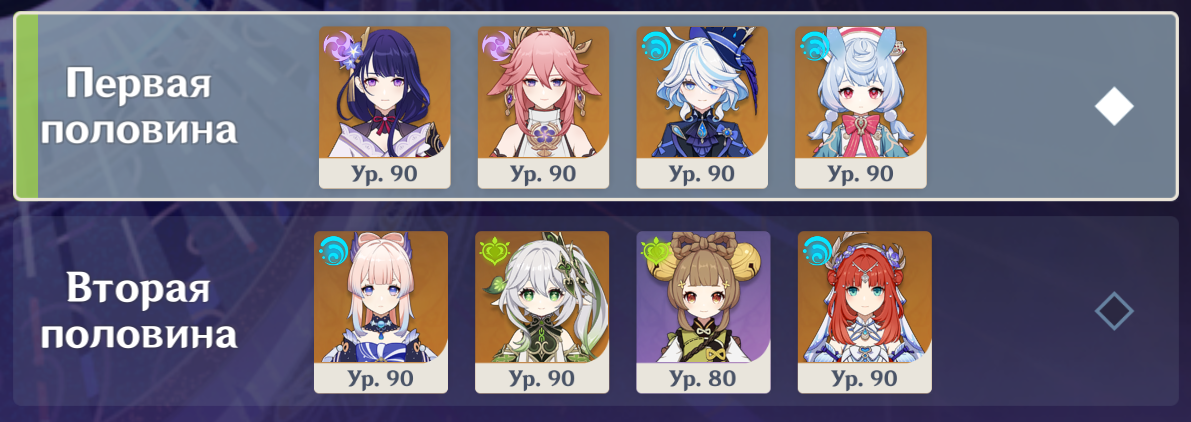Screen dimensions: 1191x422
Task: Select the green-eyed Dendro character with side ponytail
Action: coord(542,312)
